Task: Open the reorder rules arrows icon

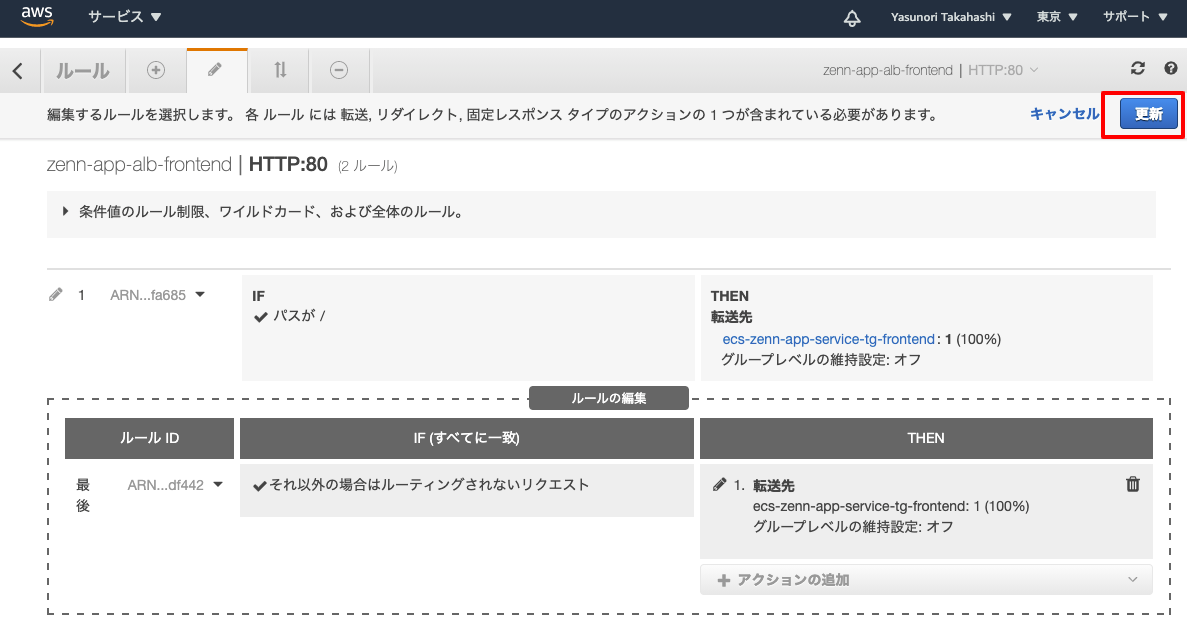Action: [278, 69]
